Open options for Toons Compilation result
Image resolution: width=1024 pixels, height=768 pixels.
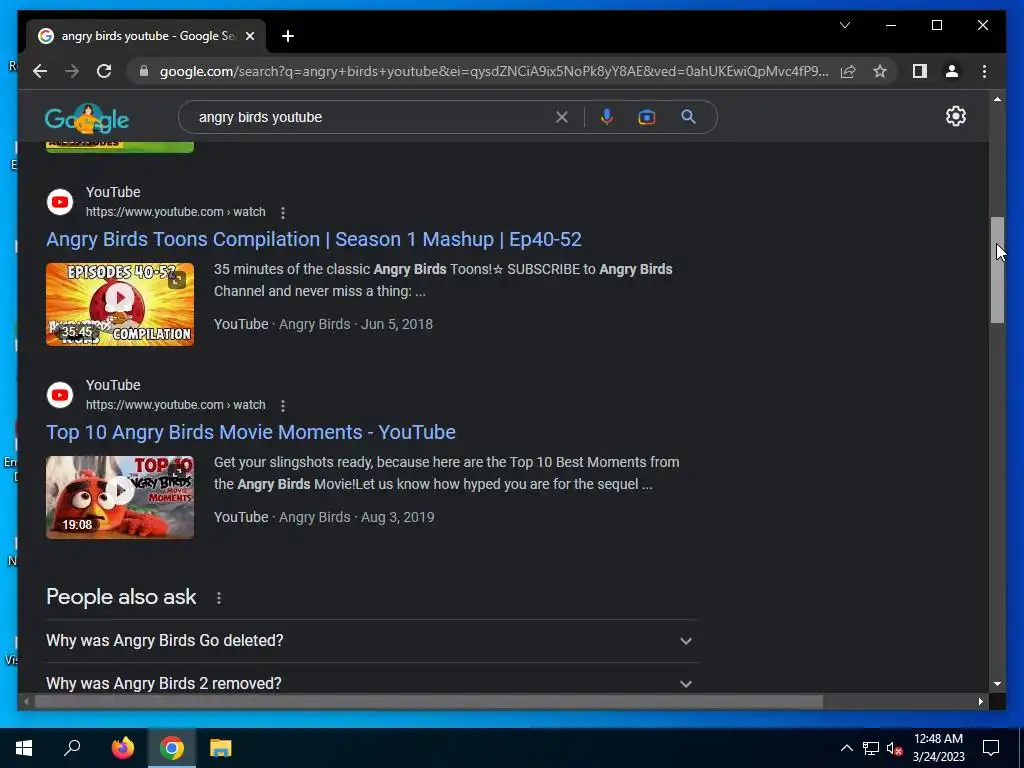[x=283, y=212]
